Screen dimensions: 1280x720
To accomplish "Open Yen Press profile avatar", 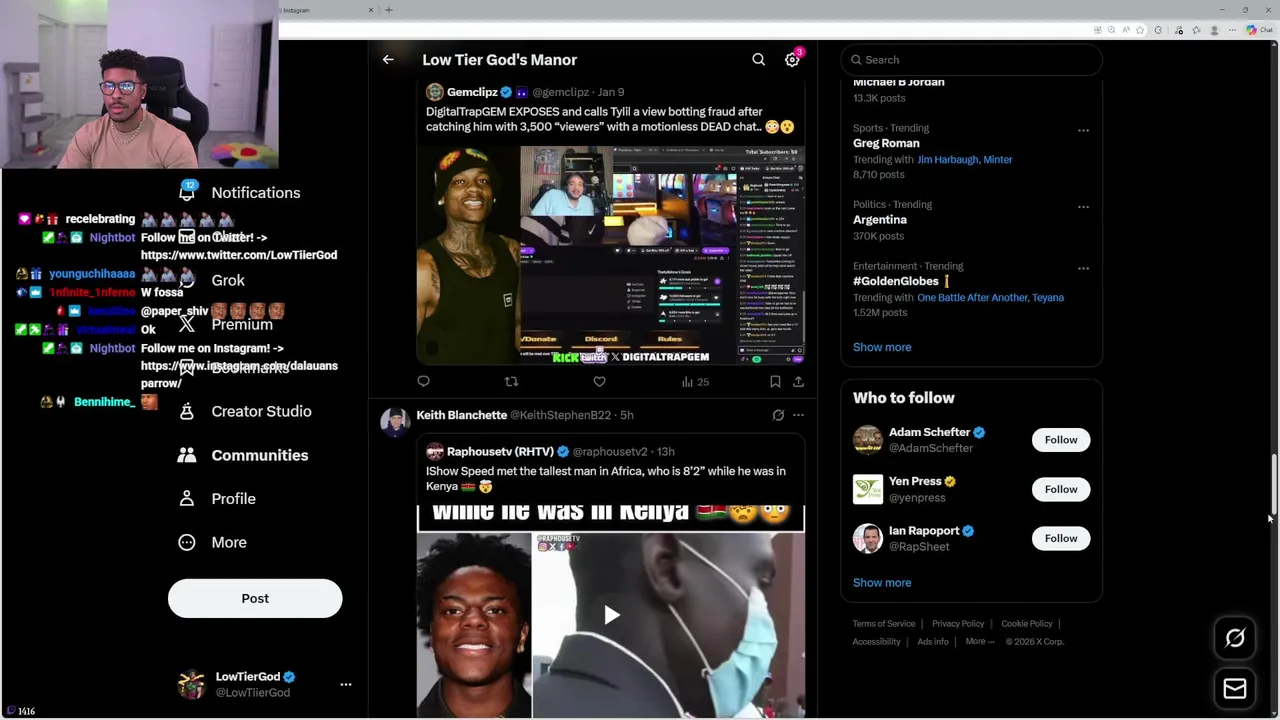I will pos(868,489).
